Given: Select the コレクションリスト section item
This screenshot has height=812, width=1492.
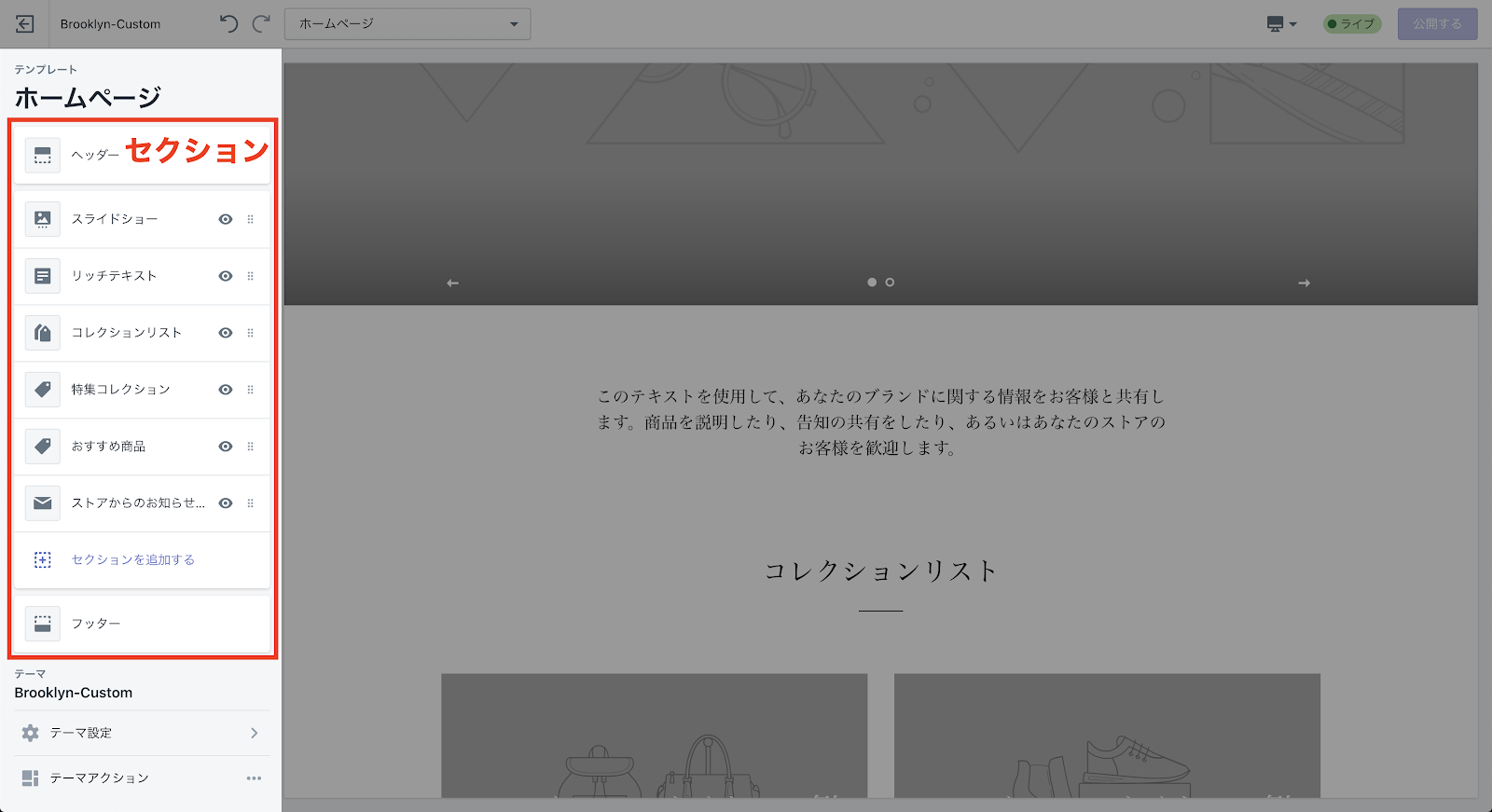Looking at the screenshot, I should [127, 333].
